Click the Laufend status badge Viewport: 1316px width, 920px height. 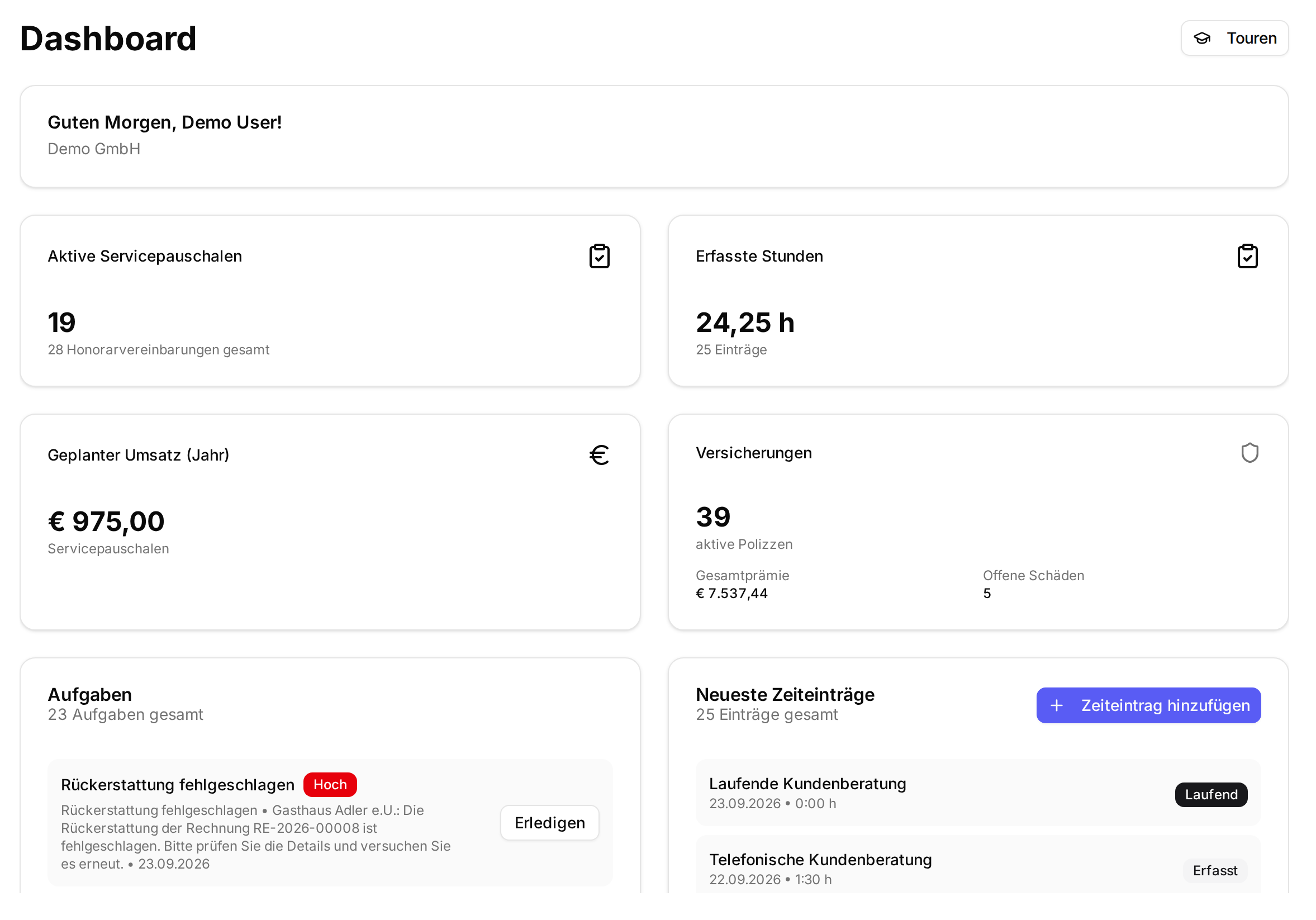1210,794
